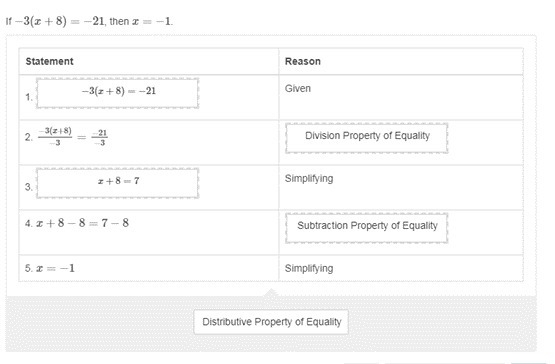
Task: Click the x+8−8 = 7−8 statement
Action: 82,223
